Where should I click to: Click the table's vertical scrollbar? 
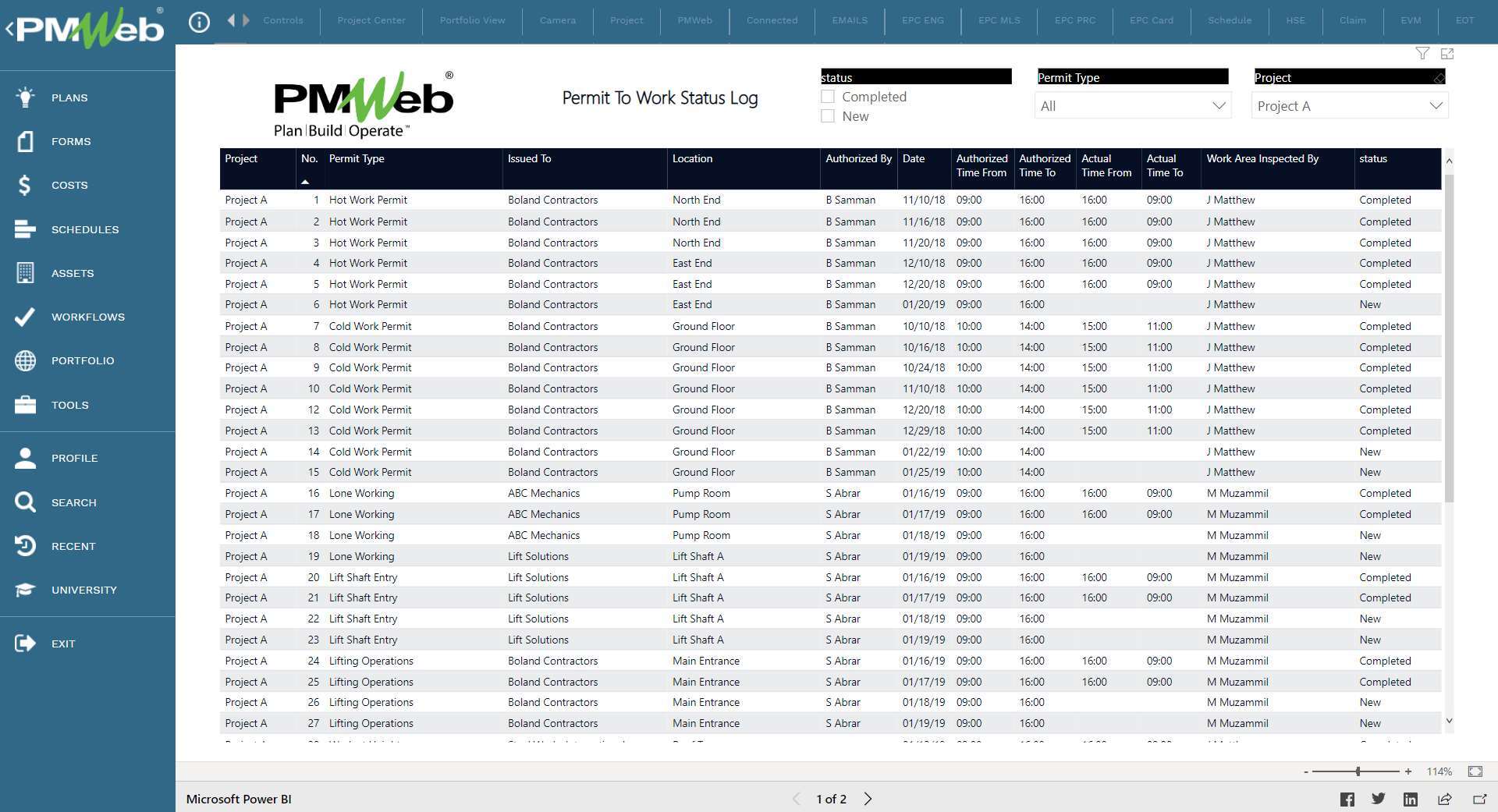[1449, 335]
